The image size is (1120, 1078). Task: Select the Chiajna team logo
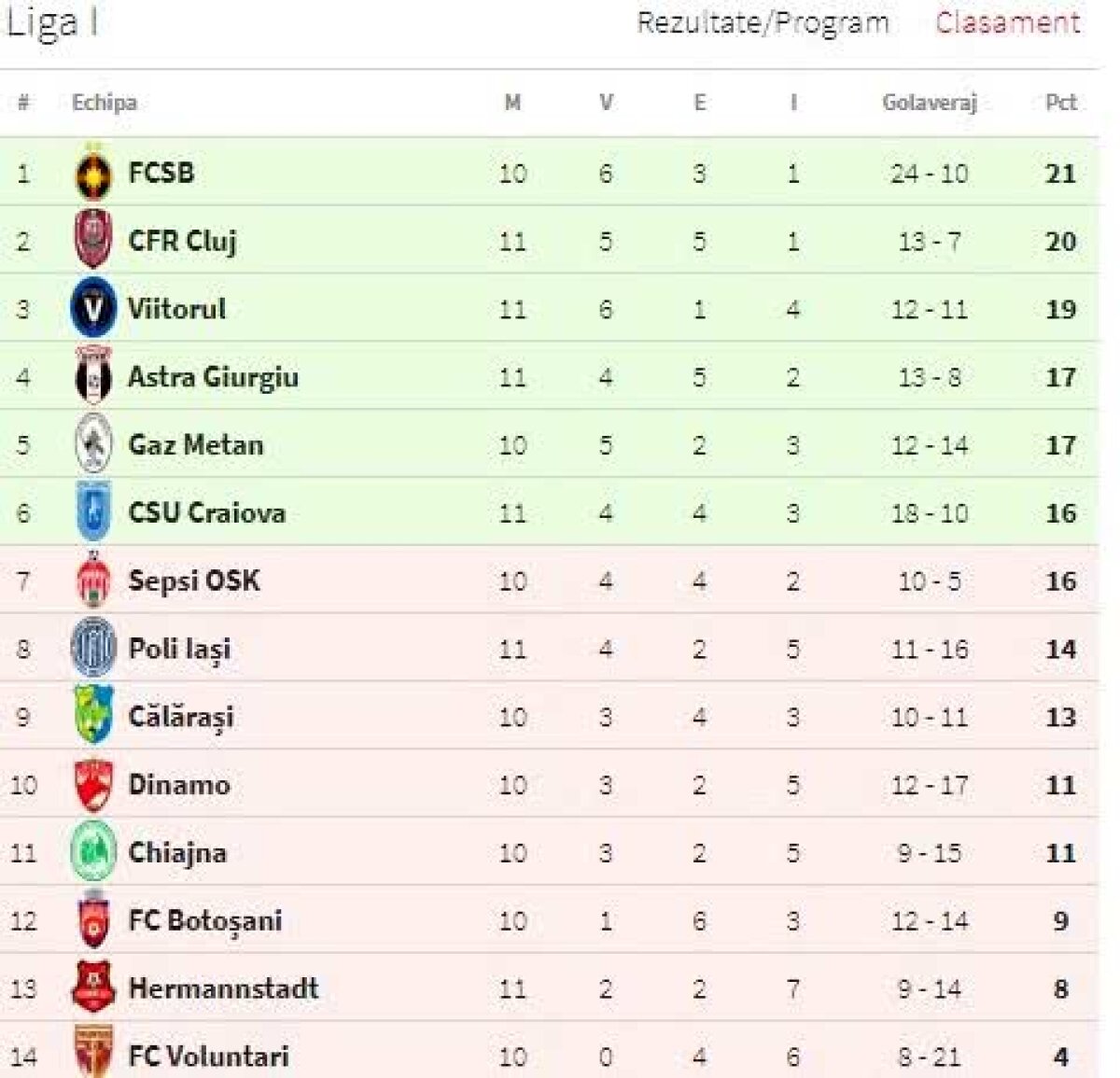94,852
